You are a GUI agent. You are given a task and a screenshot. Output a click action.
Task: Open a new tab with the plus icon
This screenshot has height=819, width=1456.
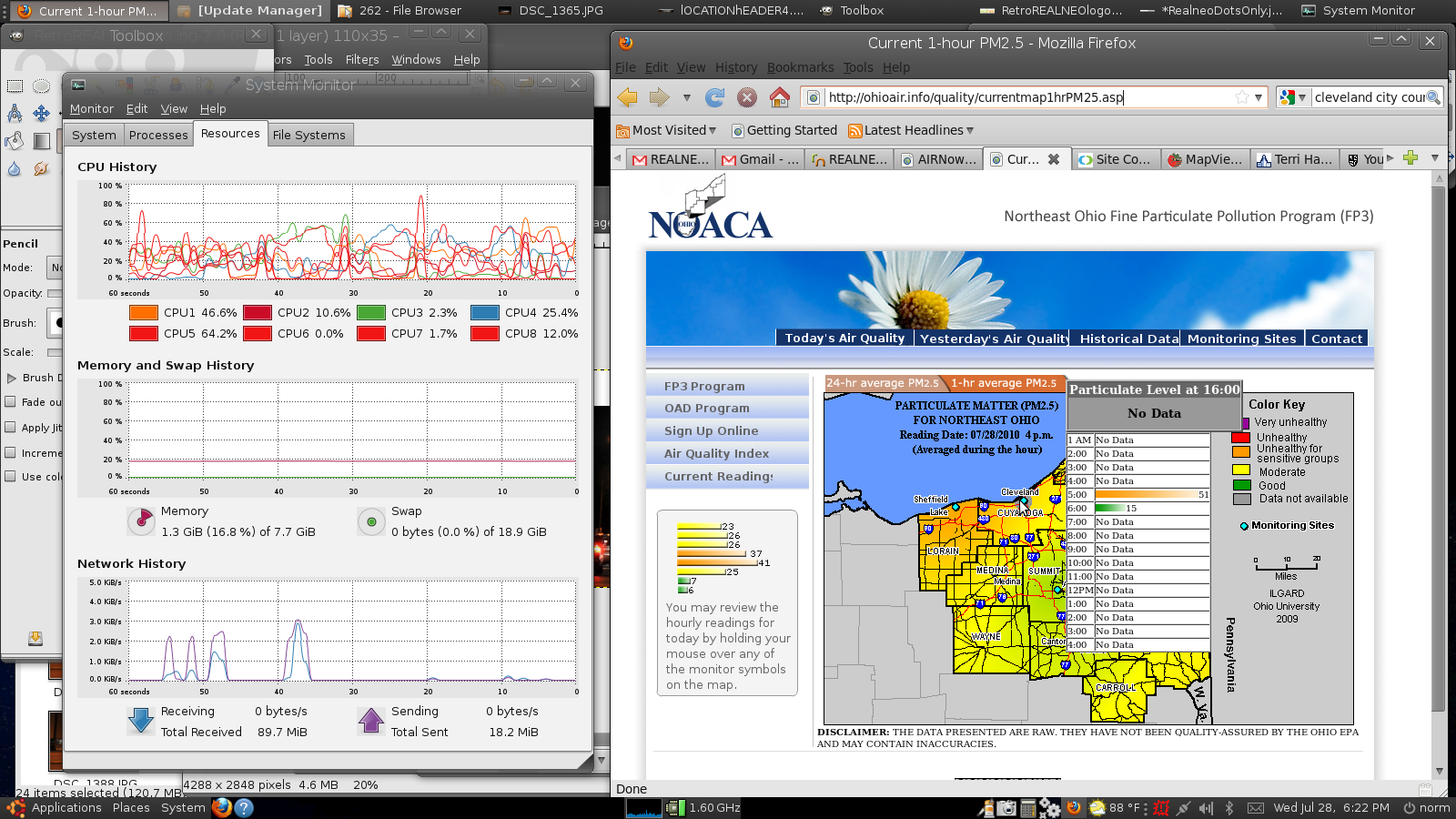(1410, 158)
